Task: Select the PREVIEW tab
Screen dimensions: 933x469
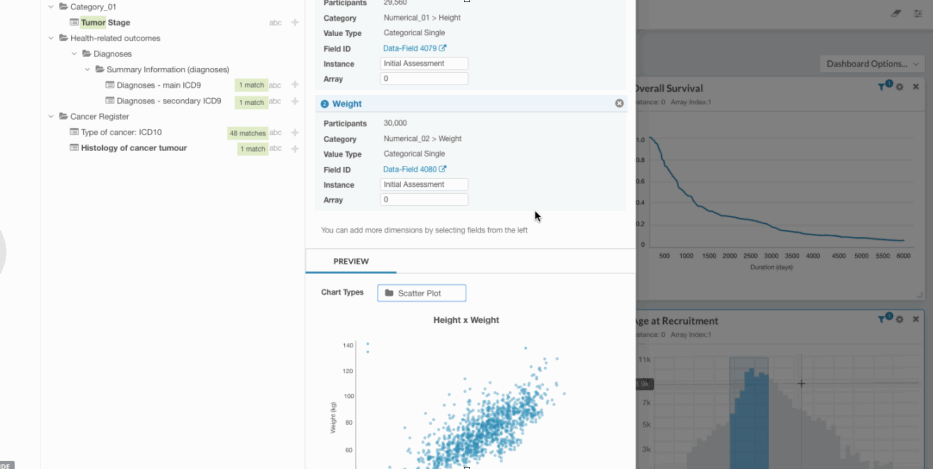Action: coord(351,261)
